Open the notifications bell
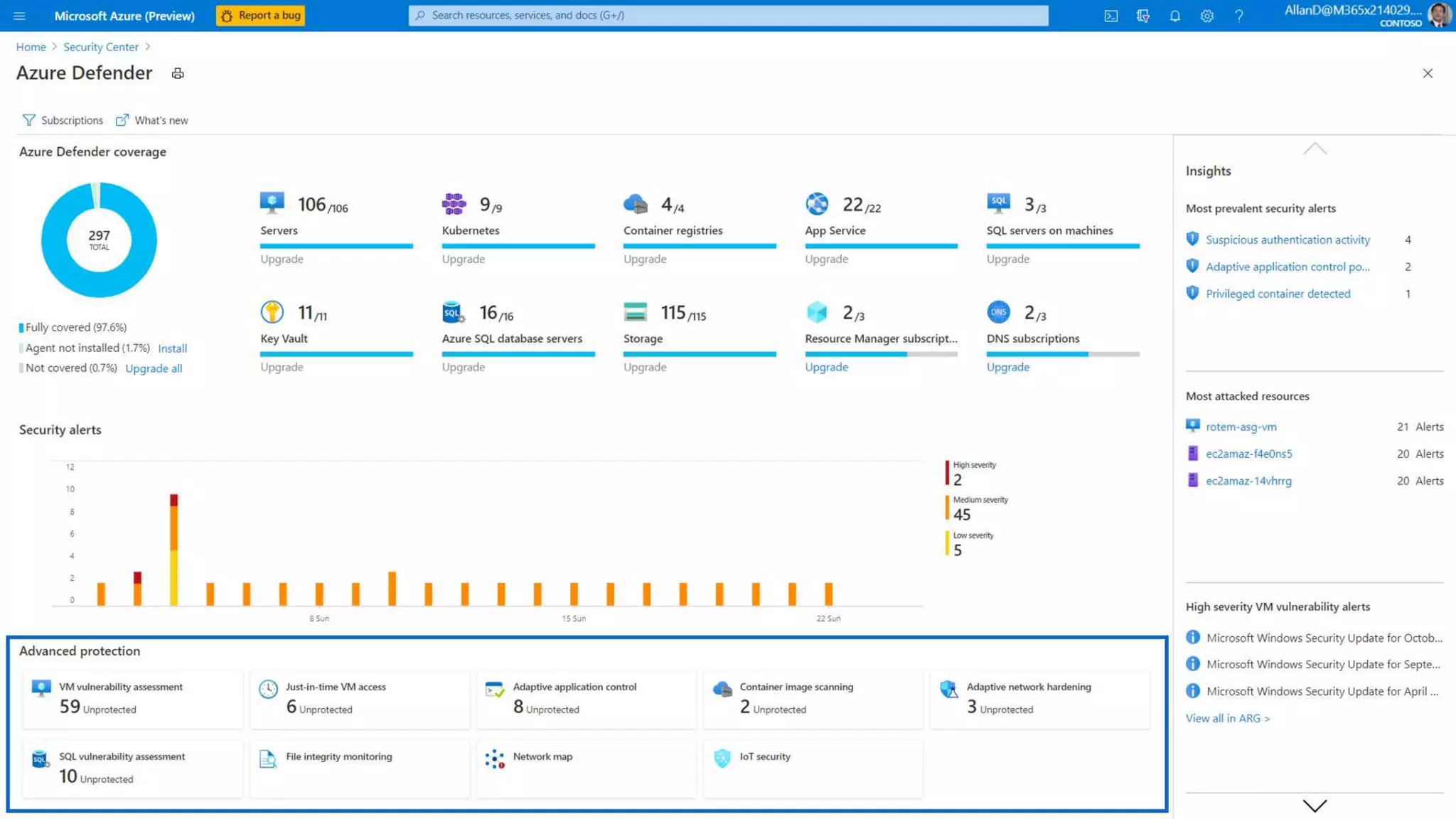 (x=1174, y=16)
